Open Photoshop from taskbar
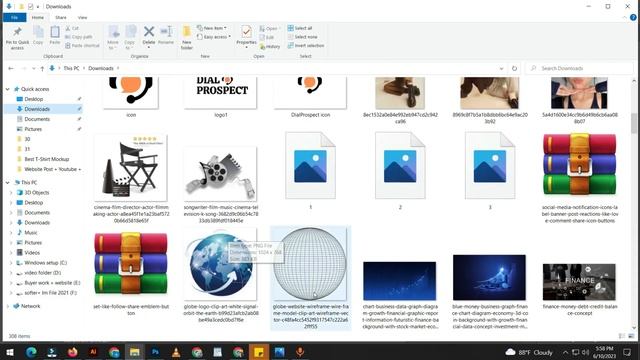The width and height of the screenshot is (640, 360). point(155,352)
